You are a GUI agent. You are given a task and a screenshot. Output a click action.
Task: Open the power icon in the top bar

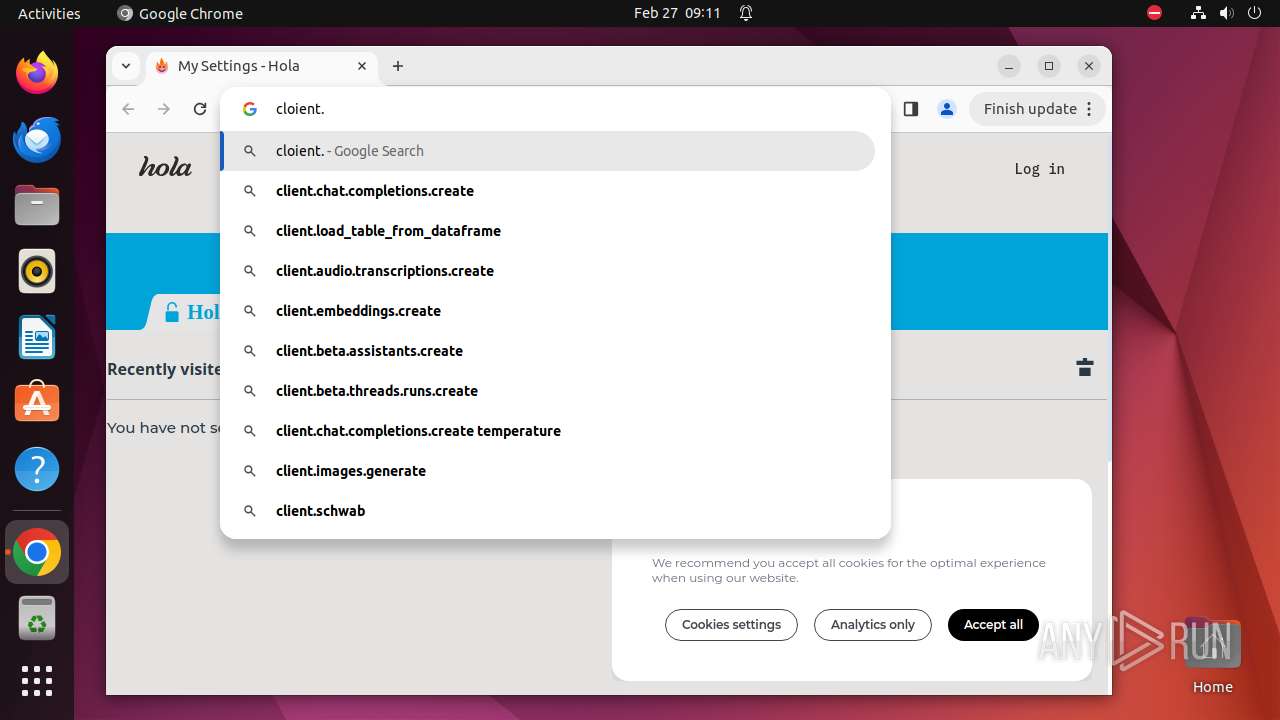tap(1254, 13)
